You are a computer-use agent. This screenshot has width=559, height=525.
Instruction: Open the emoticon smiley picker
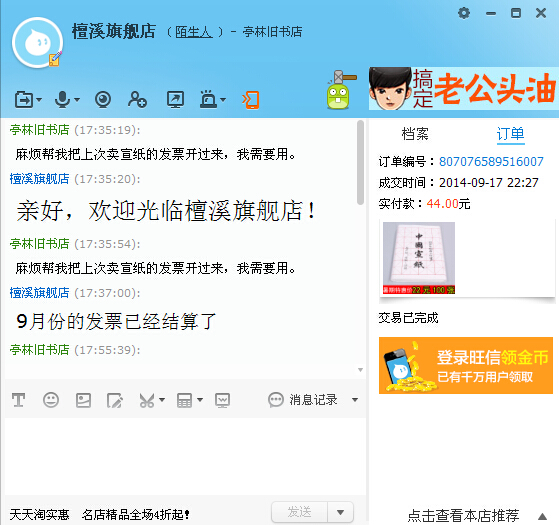(x=51, y=400)
